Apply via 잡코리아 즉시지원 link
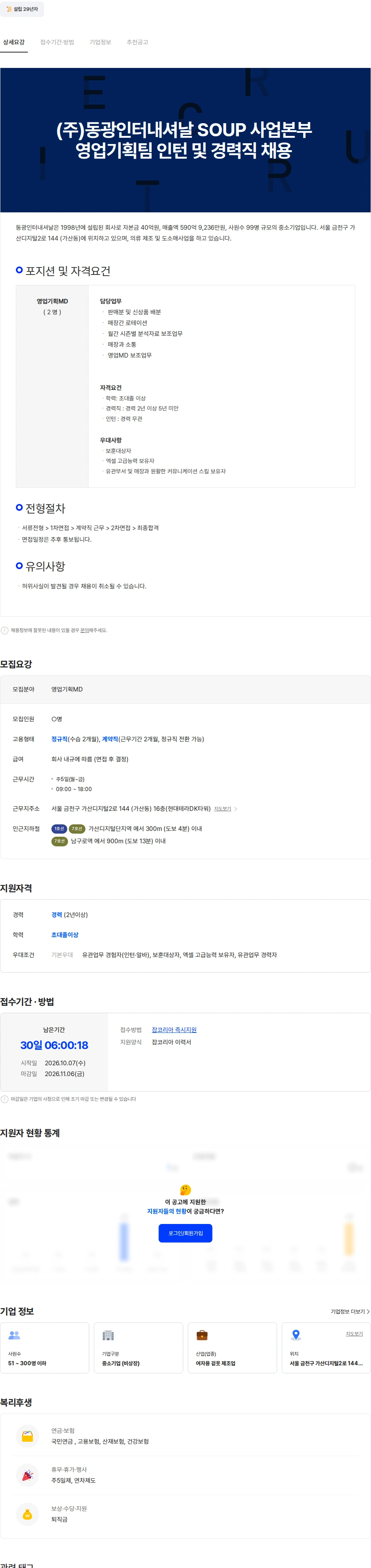This screenshot has height=1568, width=371. click(x=174, y=1030)
